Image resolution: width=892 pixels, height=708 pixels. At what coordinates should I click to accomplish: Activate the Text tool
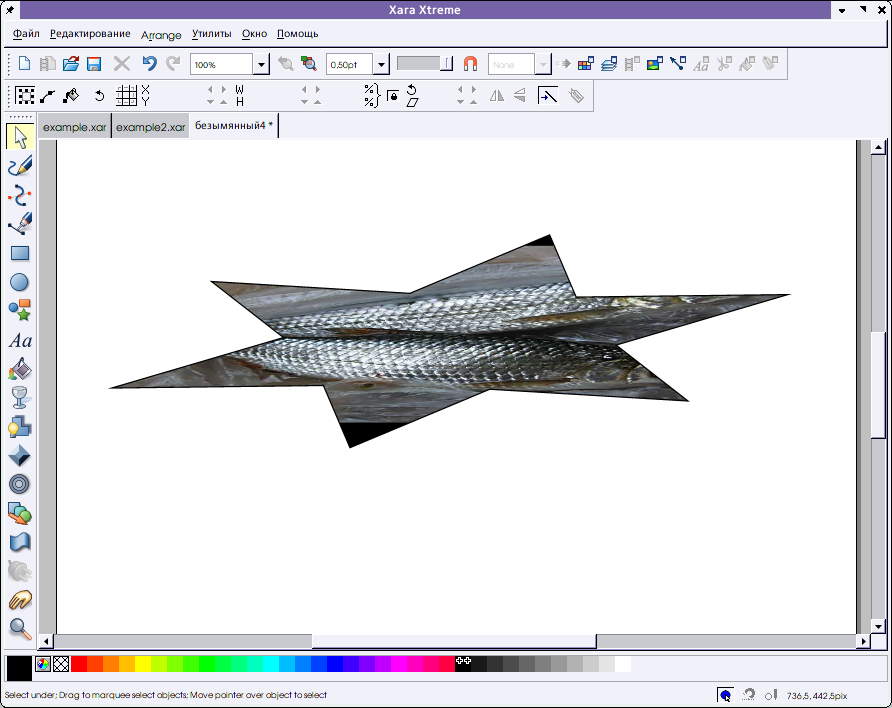click(x=20, y=341)
